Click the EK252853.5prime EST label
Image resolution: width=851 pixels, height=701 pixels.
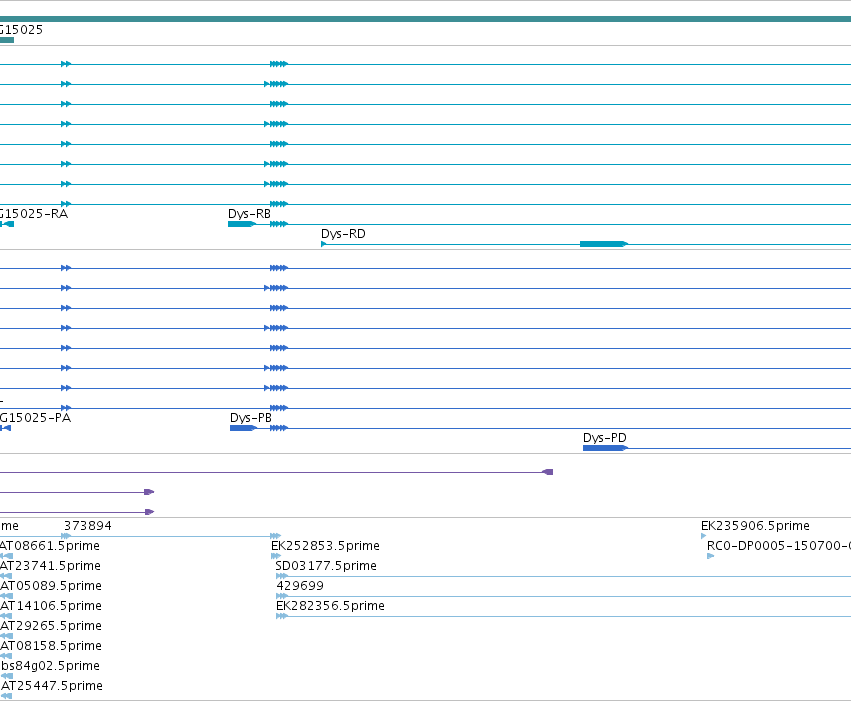325,546
